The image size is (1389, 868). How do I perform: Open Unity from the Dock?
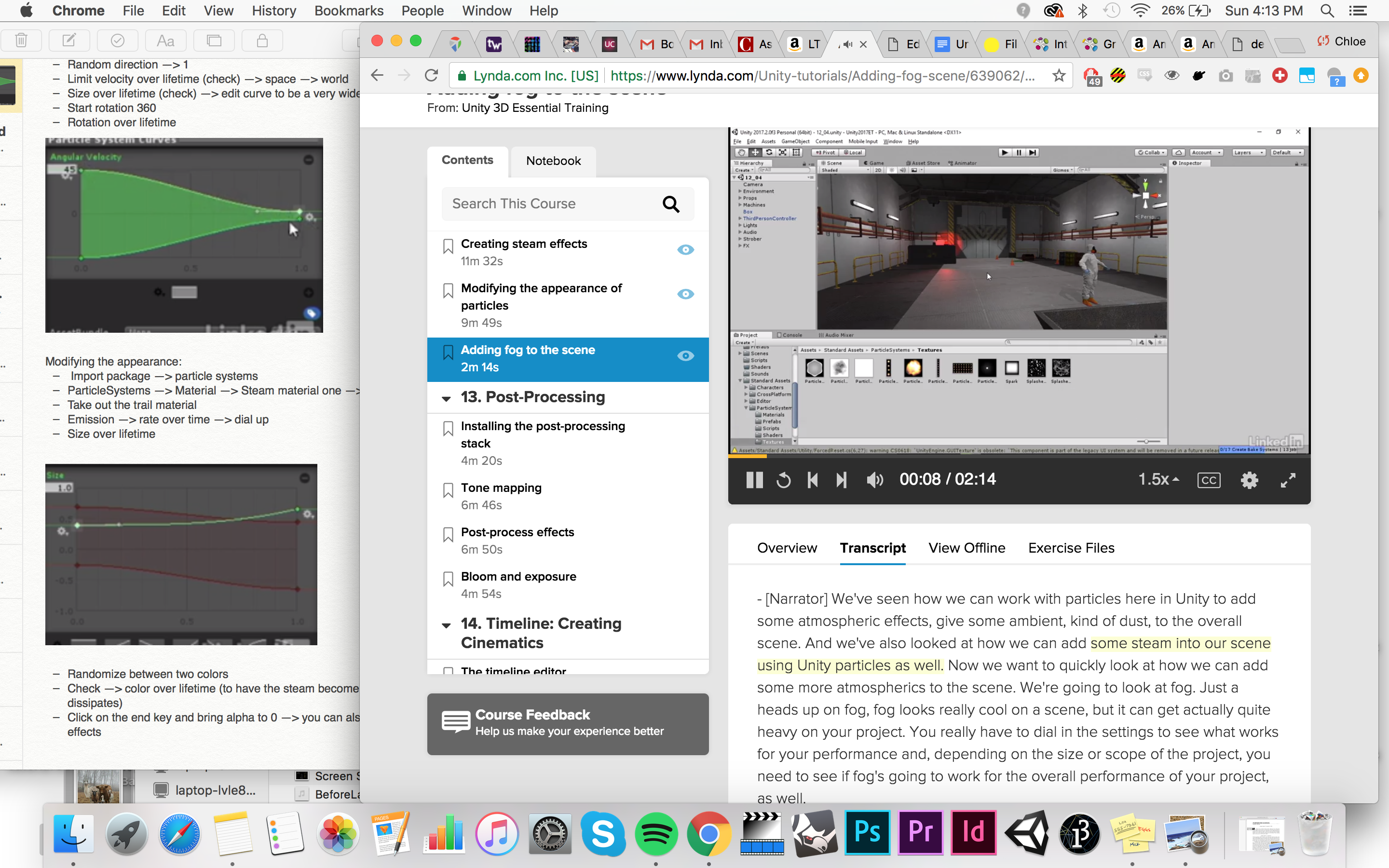coord(1027,832)
